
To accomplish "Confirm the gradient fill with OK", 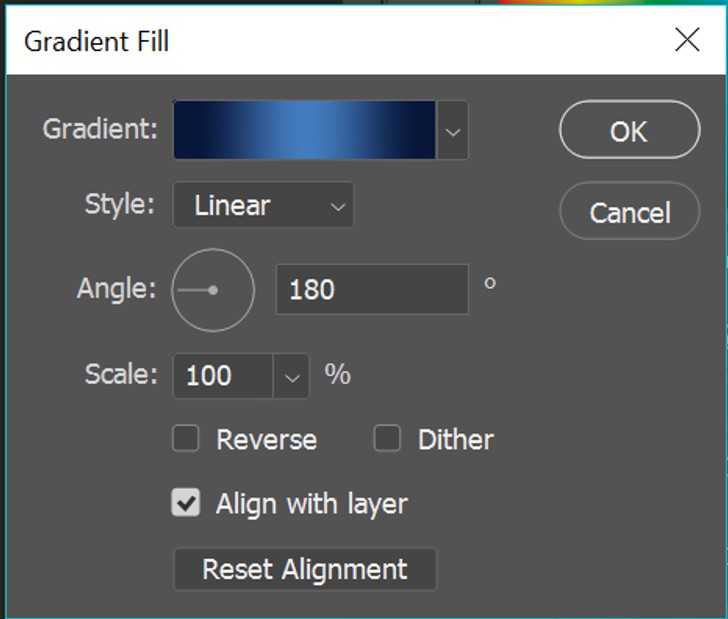I will pyautogui.click(x=629, y=131).
